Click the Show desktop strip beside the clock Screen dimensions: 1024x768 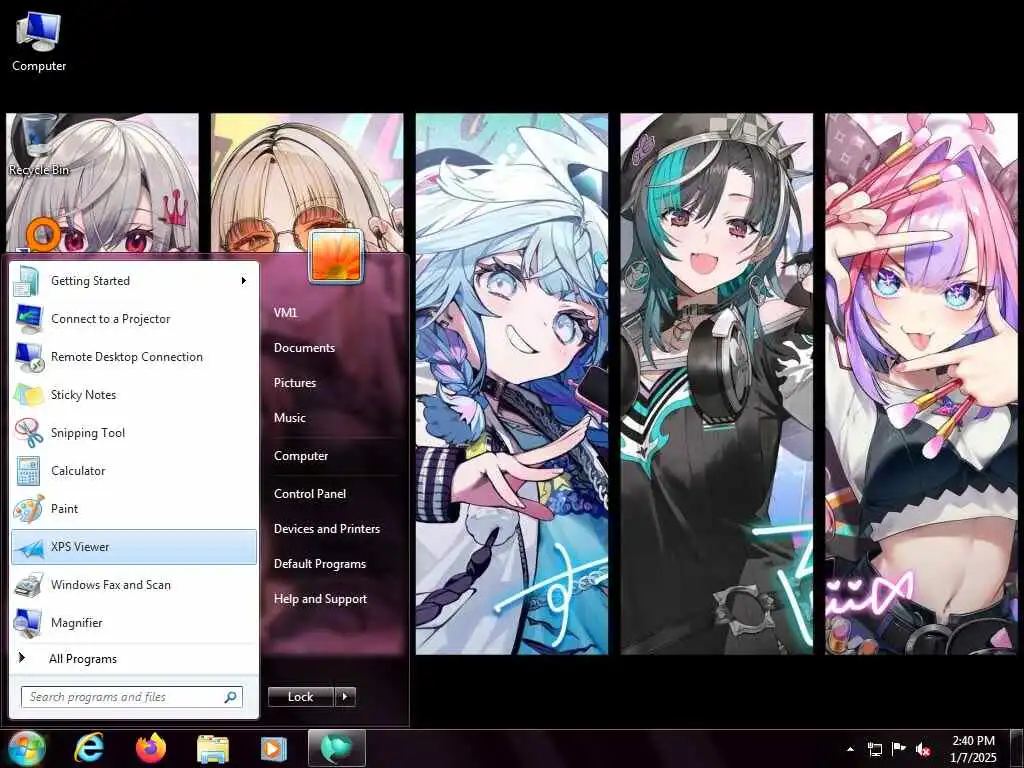1017,749
